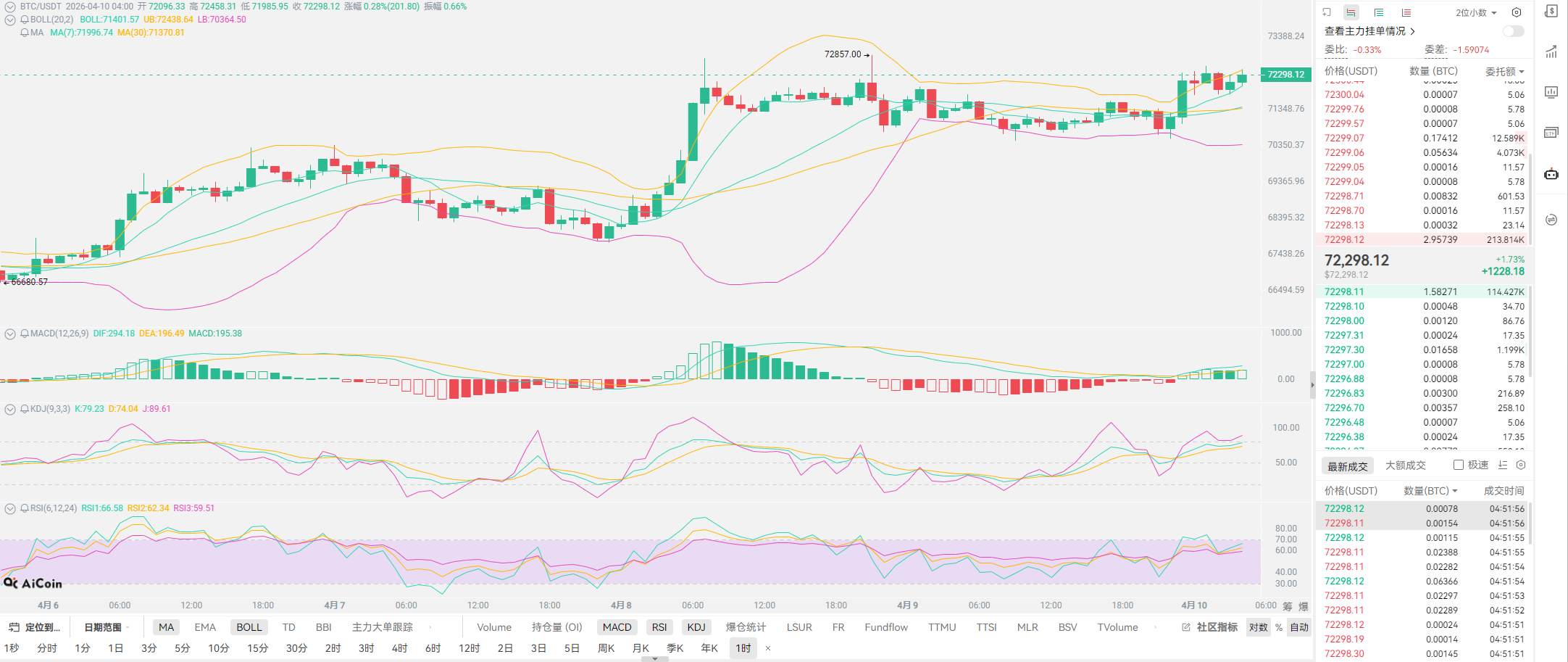Check the 极速 checkbox

tap(1459, 465)
